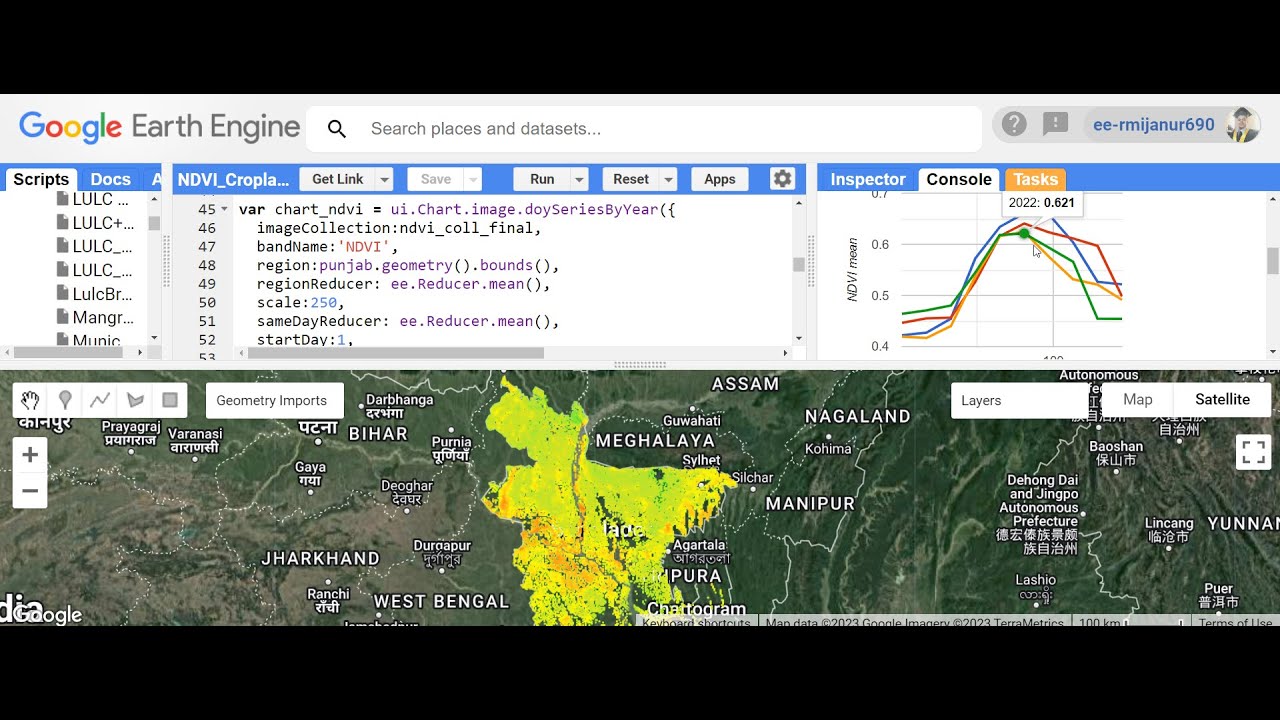
Task: Zoom out on the map
Action: coord(30,491)
